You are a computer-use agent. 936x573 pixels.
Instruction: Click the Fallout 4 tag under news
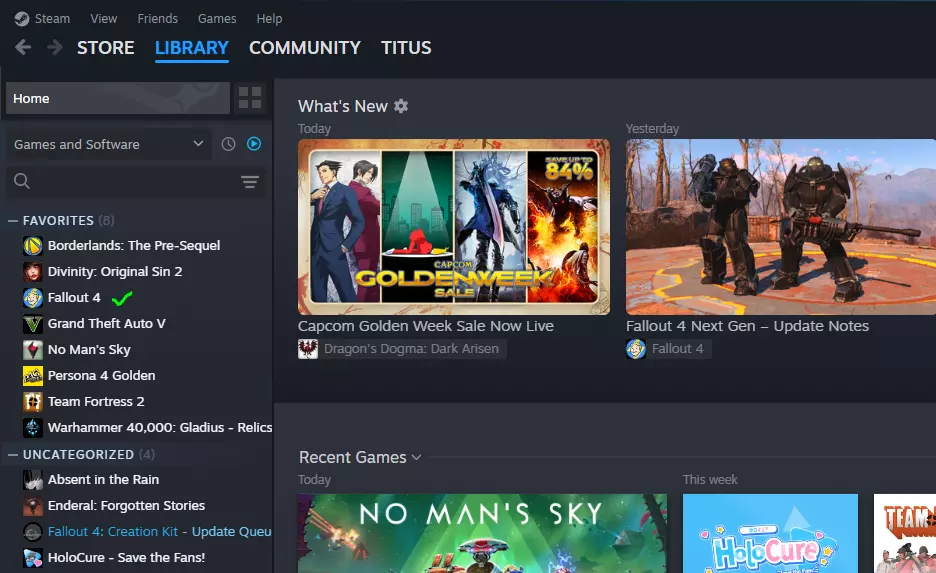click(x=678, y=349)
